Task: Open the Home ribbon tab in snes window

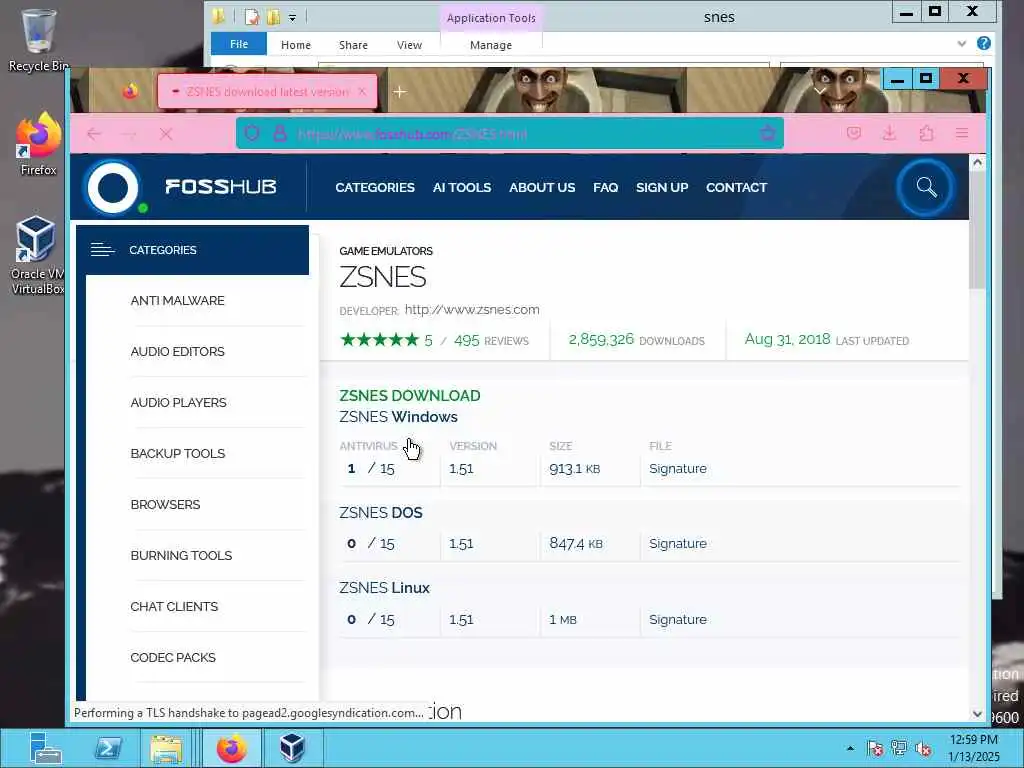Action: tap(296, 44)
